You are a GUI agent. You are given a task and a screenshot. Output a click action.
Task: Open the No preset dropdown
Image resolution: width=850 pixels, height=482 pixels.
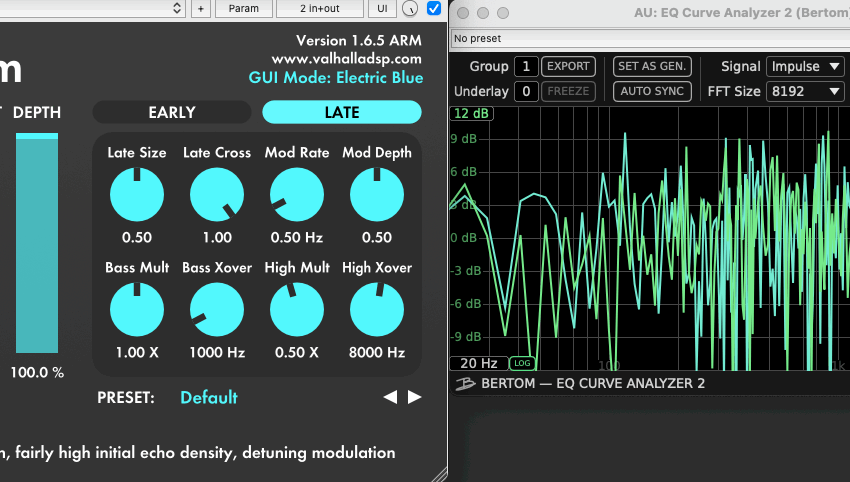[x=650, y=39]
